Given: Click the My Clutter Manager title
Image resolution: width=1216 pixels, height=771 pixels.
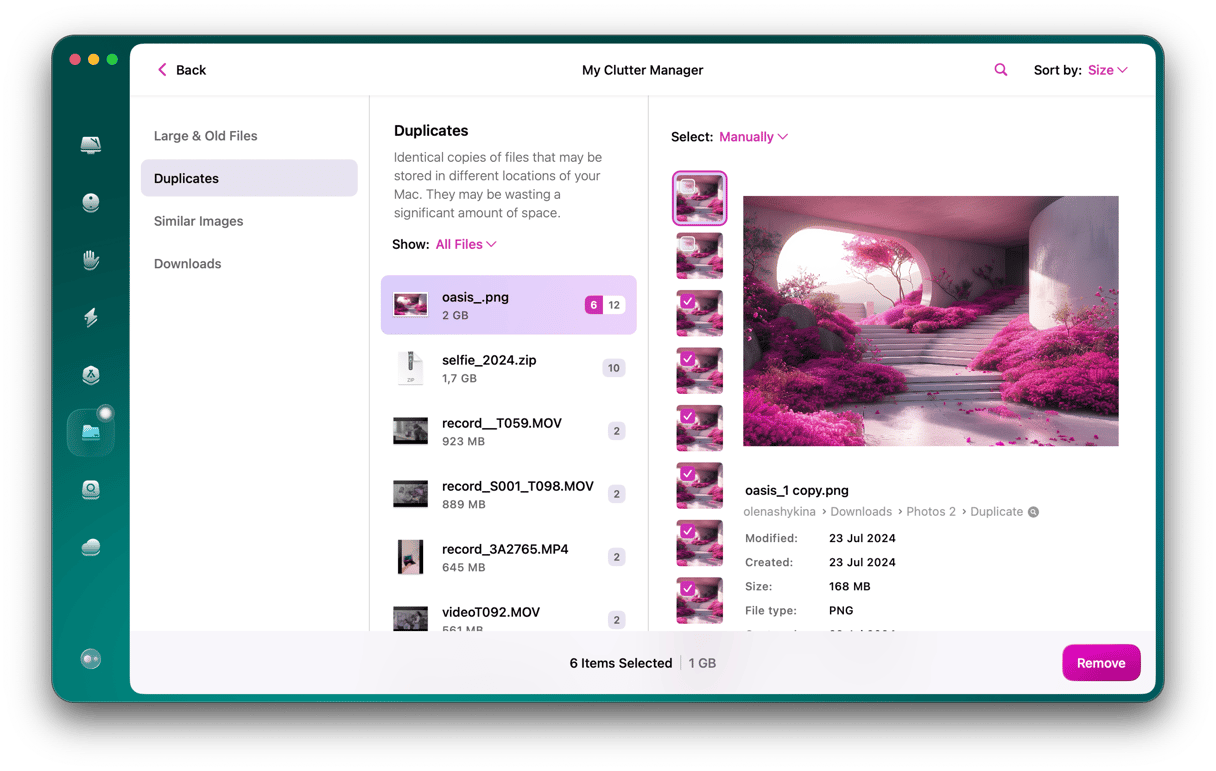Looking at the screenshot, I should click(x=643, y=70).
